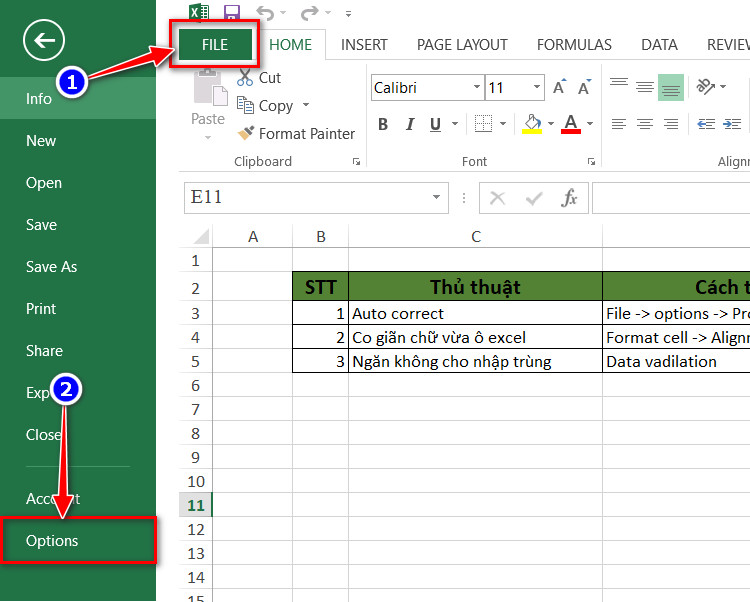Open Customize Quick Access Toolbar dropdown

349,14
